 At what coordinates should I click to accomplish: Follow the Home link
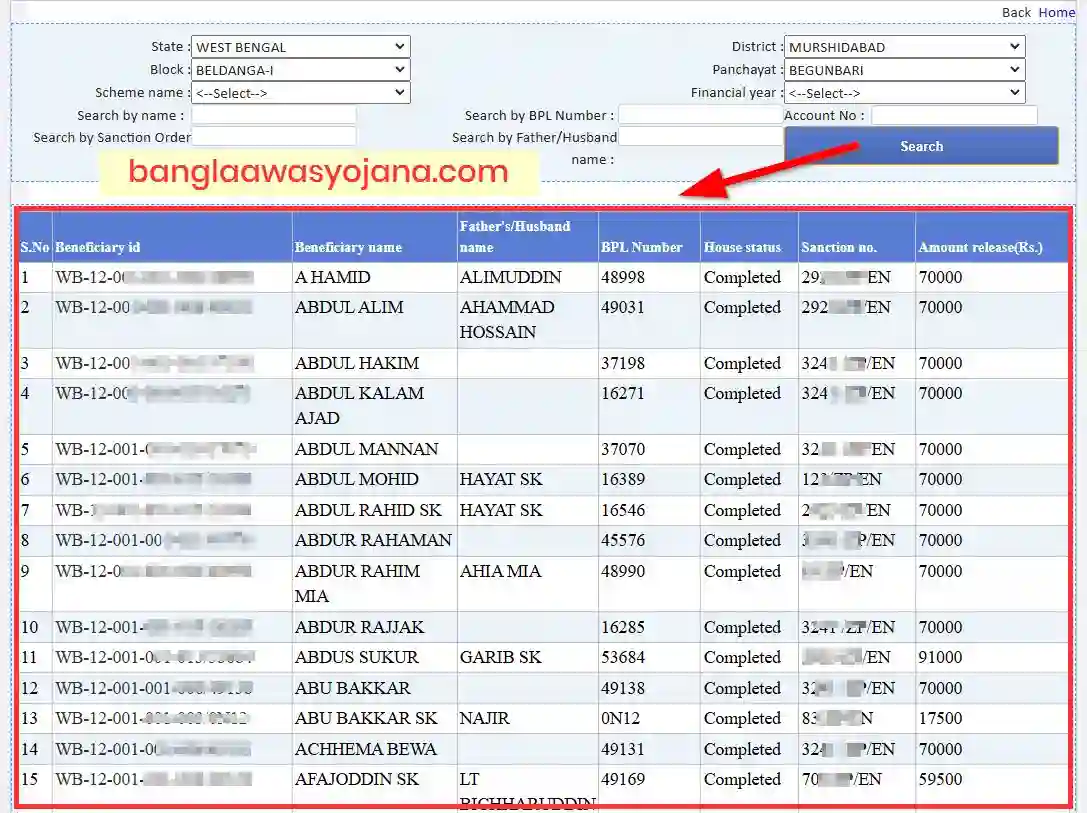point(1056,12)
